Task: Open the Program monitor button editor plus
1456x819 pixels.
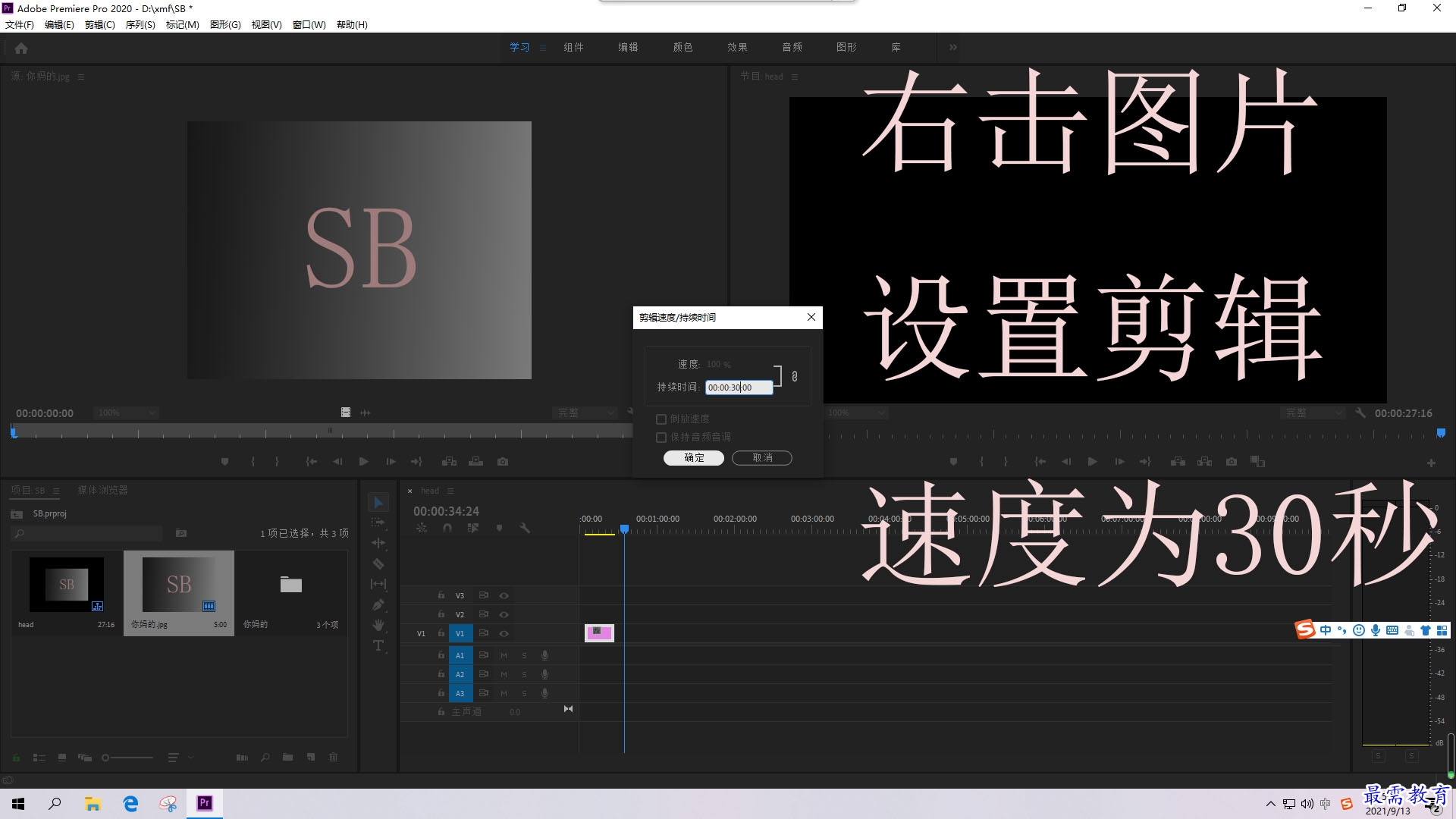Action: [1431, 463]
